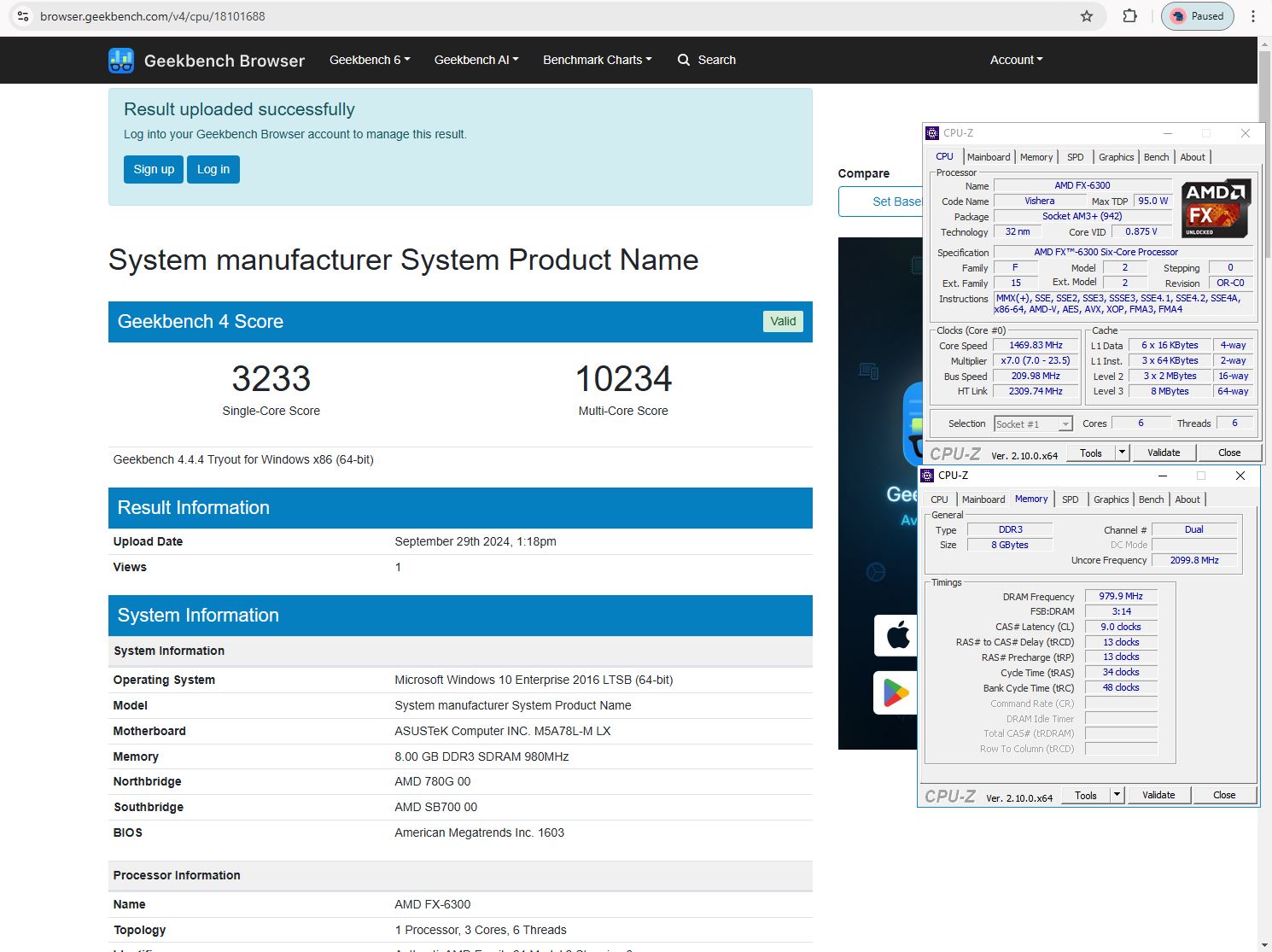Click Tools button in Memory CPU-Z window

[1086, 795]
